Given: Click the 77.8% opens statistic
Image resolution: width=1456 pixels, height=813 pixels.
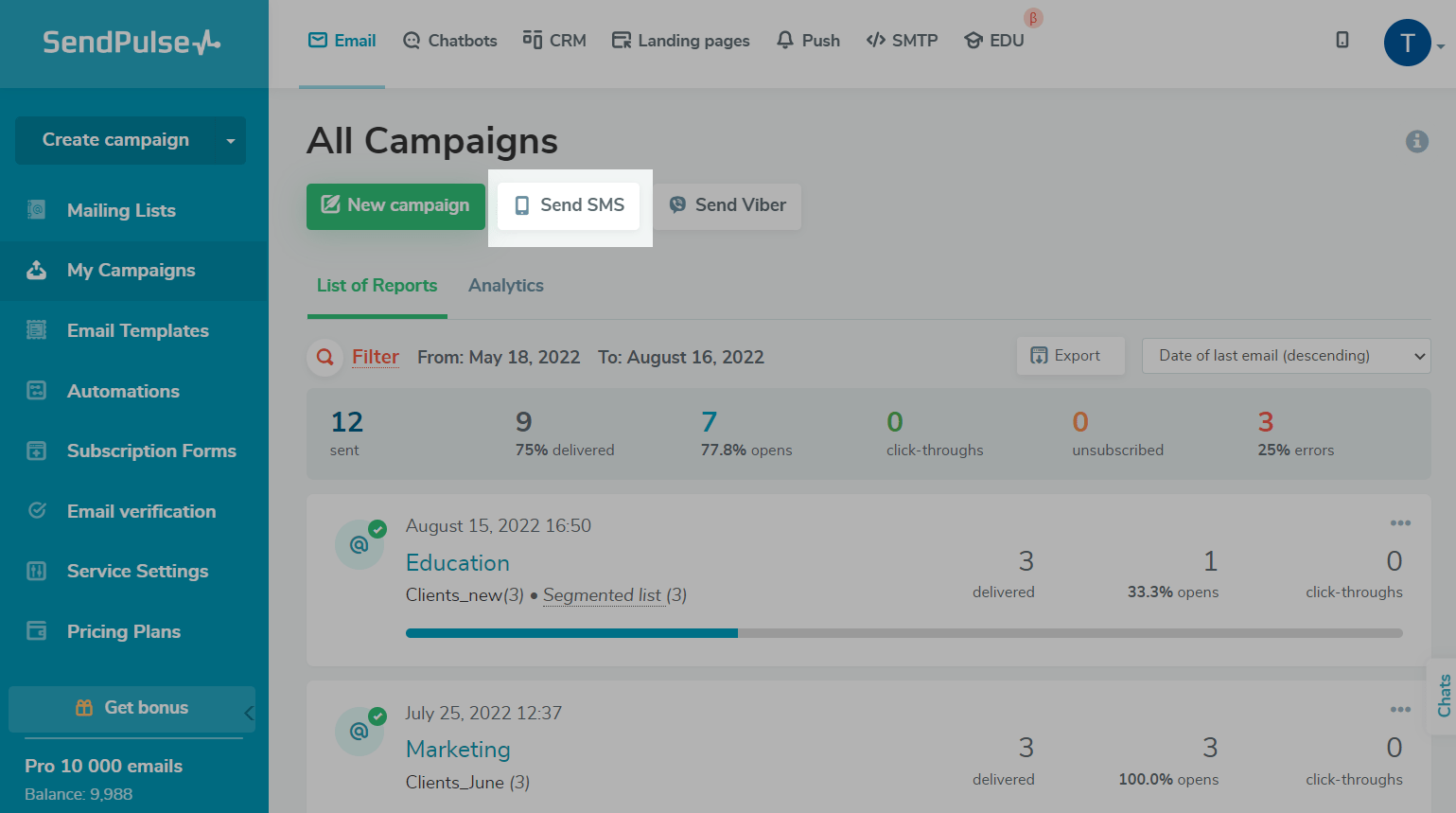Looking at the screenshot, I should [746, 433].
